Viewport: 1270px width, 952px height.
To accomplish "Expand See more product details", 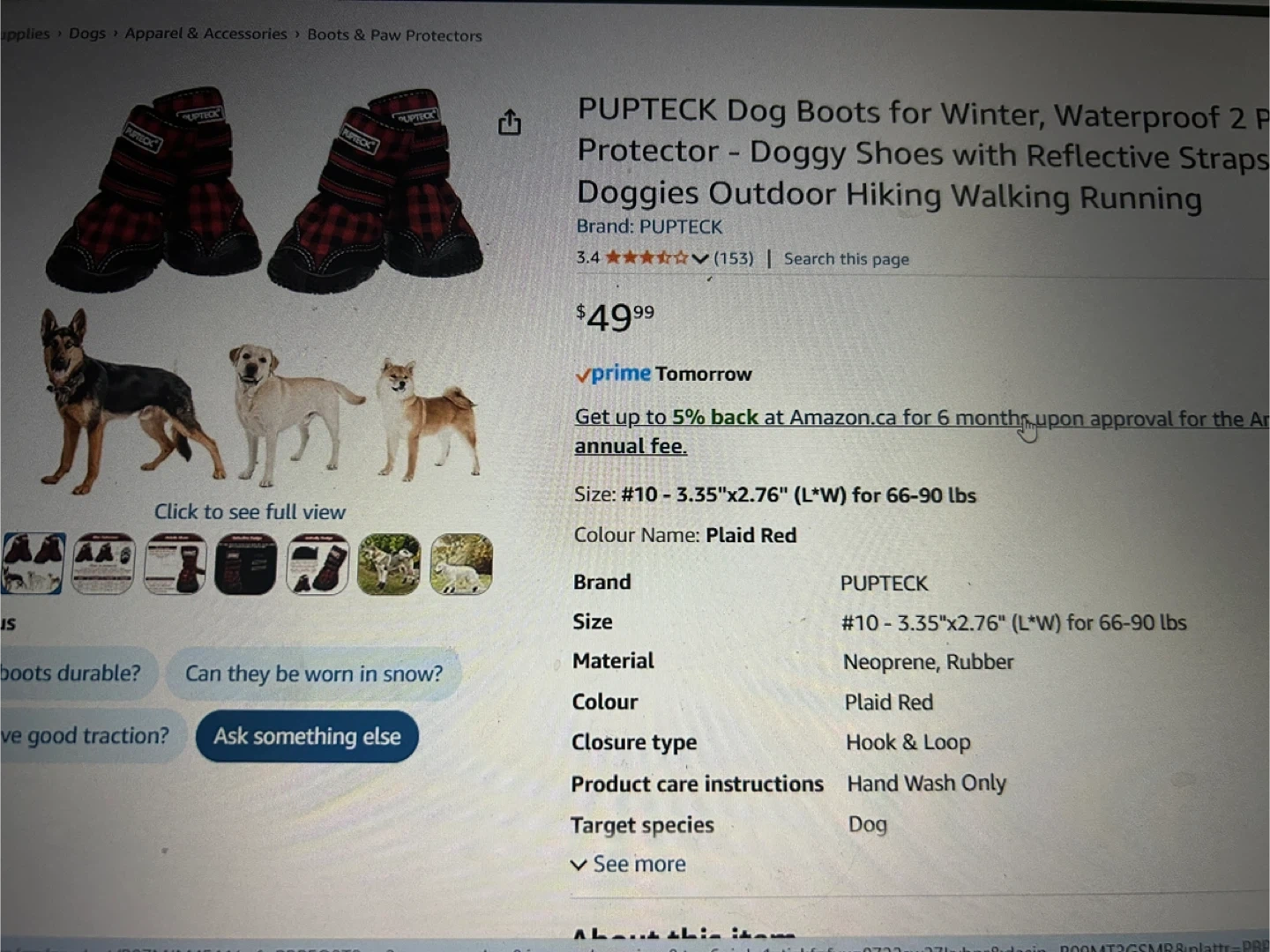I will (629, 864).
